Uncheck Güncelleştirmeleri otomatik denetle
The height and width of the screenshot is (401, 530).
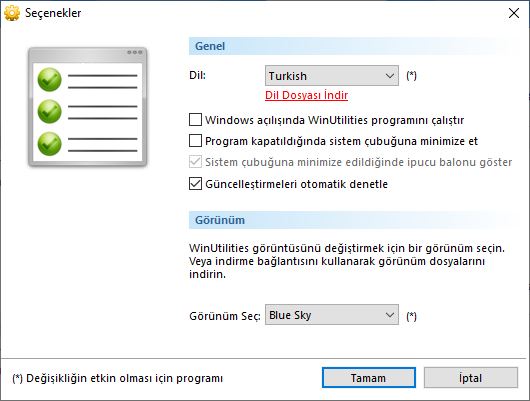195,184
